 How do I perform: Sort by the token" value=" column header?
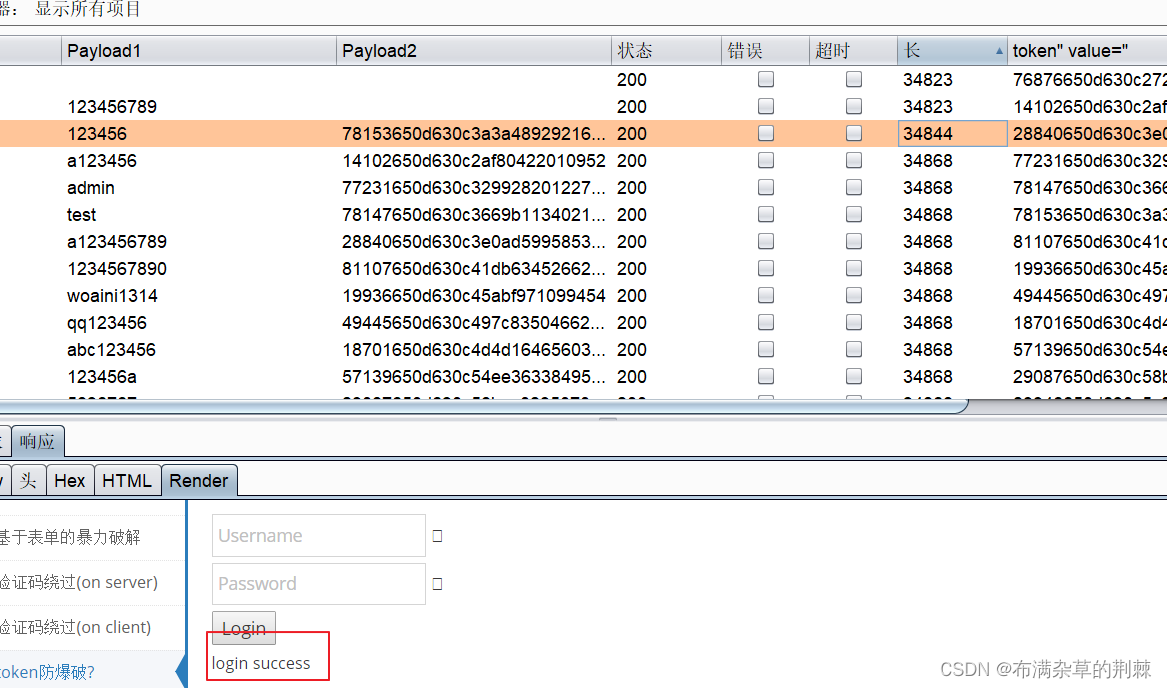[1087, 51]
